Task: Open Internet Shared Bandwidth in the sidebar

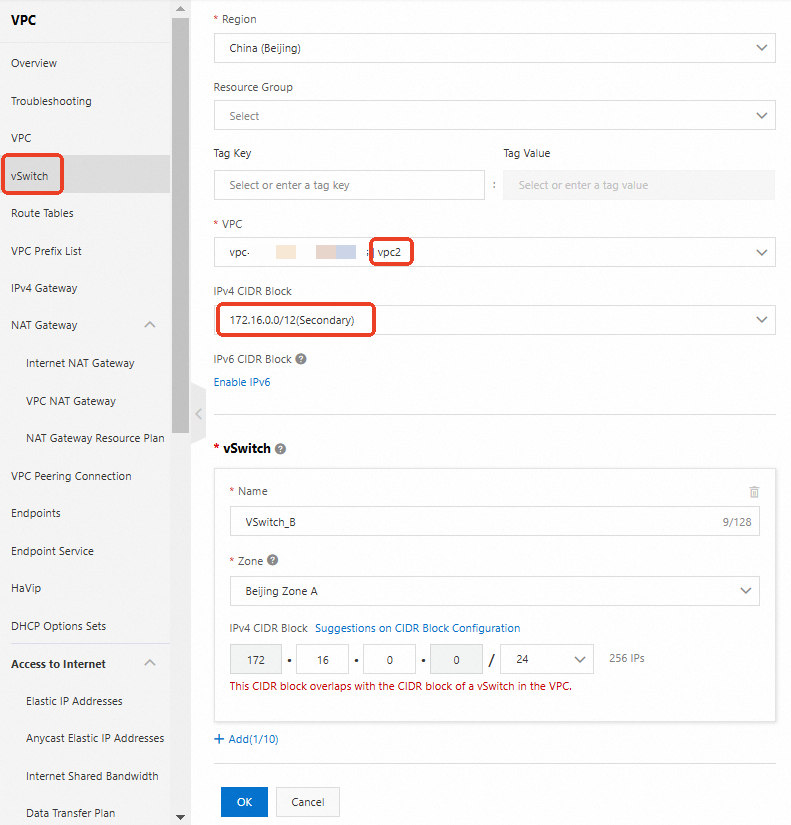Action: tap(92, 776)
